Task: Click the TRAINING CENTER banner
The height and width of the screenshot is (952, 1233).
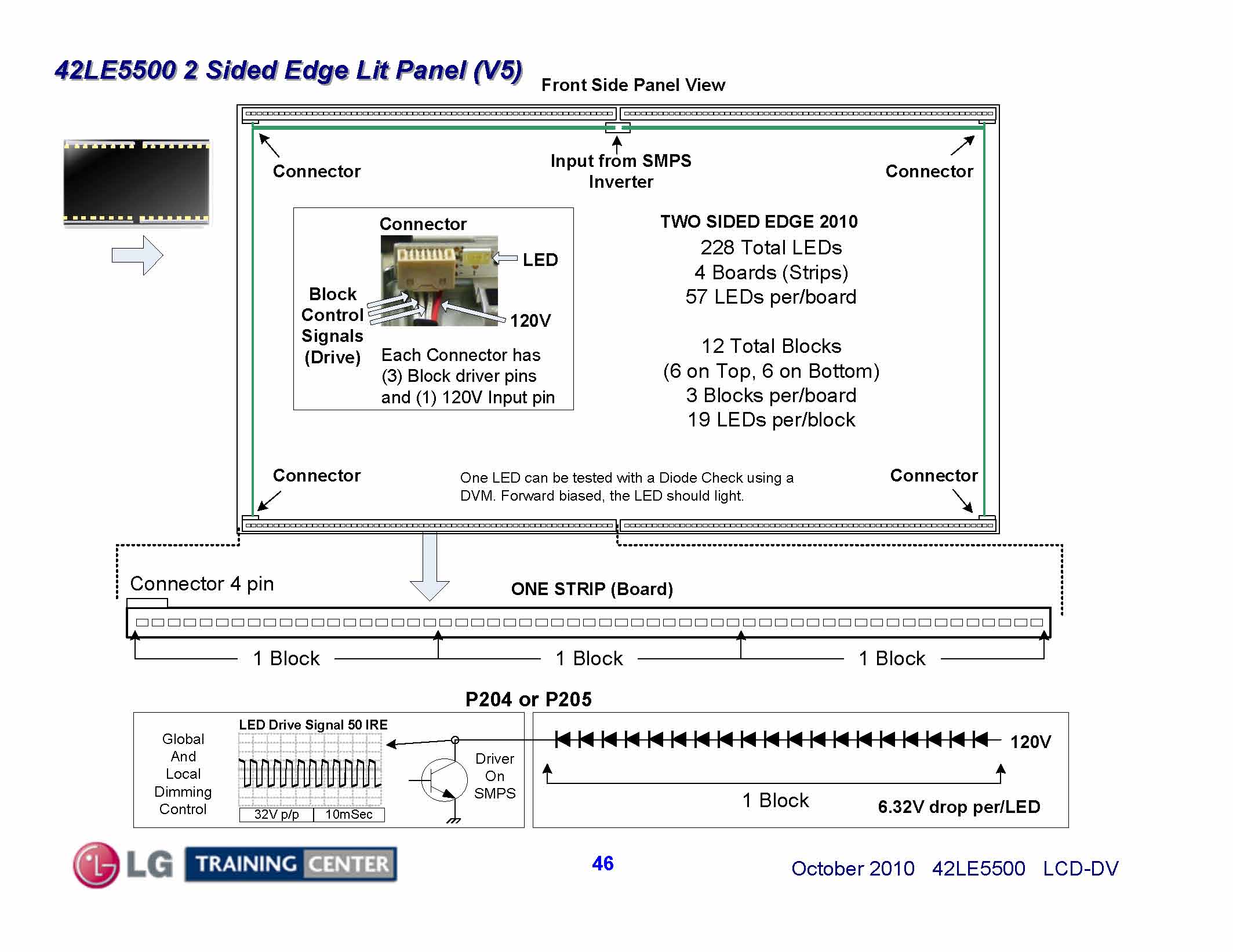Action: pos(291,864)
